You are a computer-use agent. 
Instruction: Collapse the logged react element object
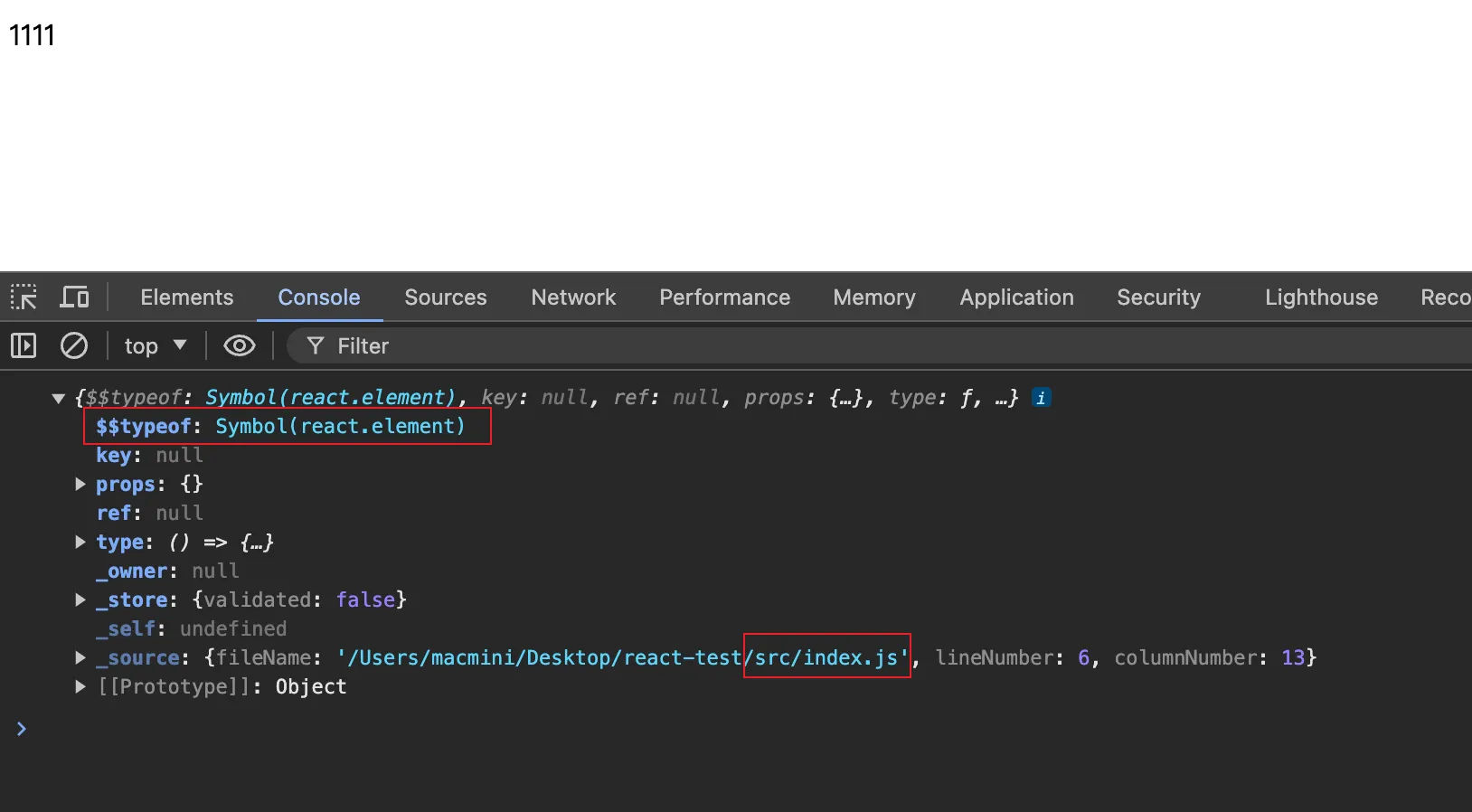[59, 398]
